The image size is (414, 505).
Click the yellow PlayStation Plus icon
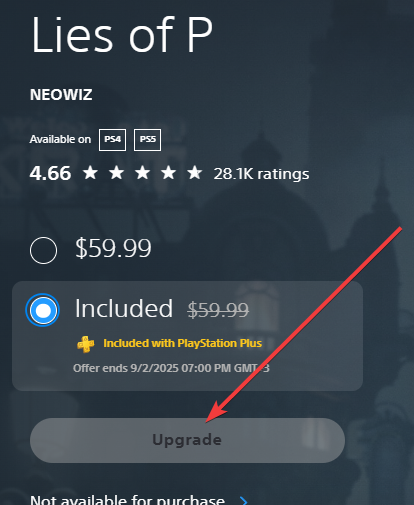pyautogui.click(x=86, y=344)
